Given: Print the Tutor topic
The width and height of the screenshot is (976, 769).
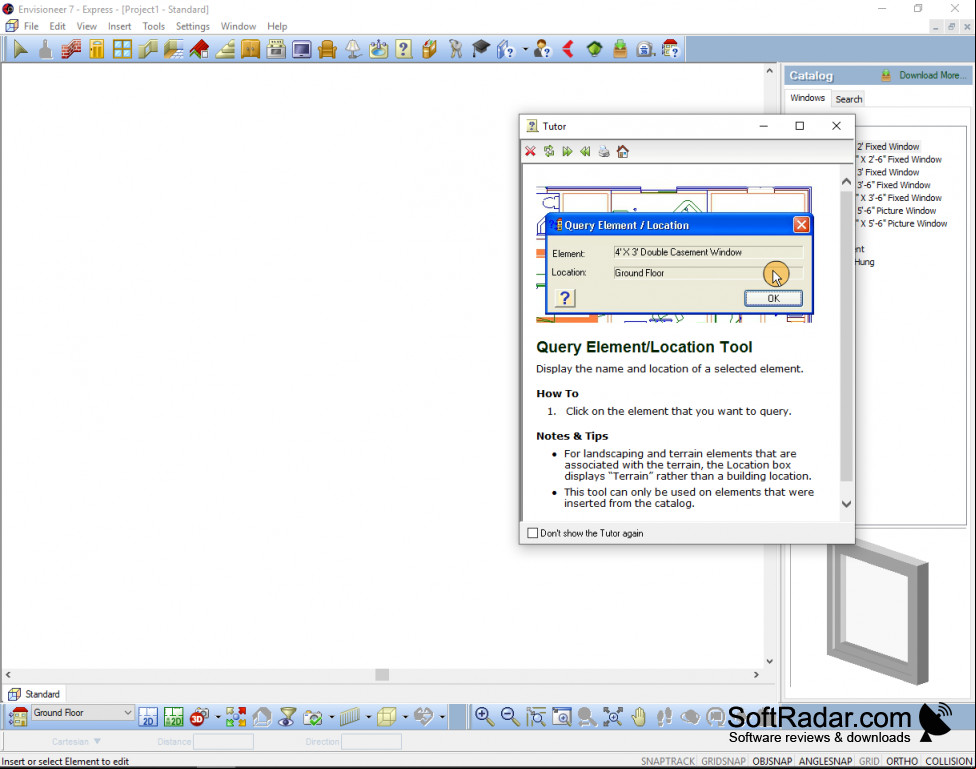Looking at the screenshot, I should (x=604, y=151).
